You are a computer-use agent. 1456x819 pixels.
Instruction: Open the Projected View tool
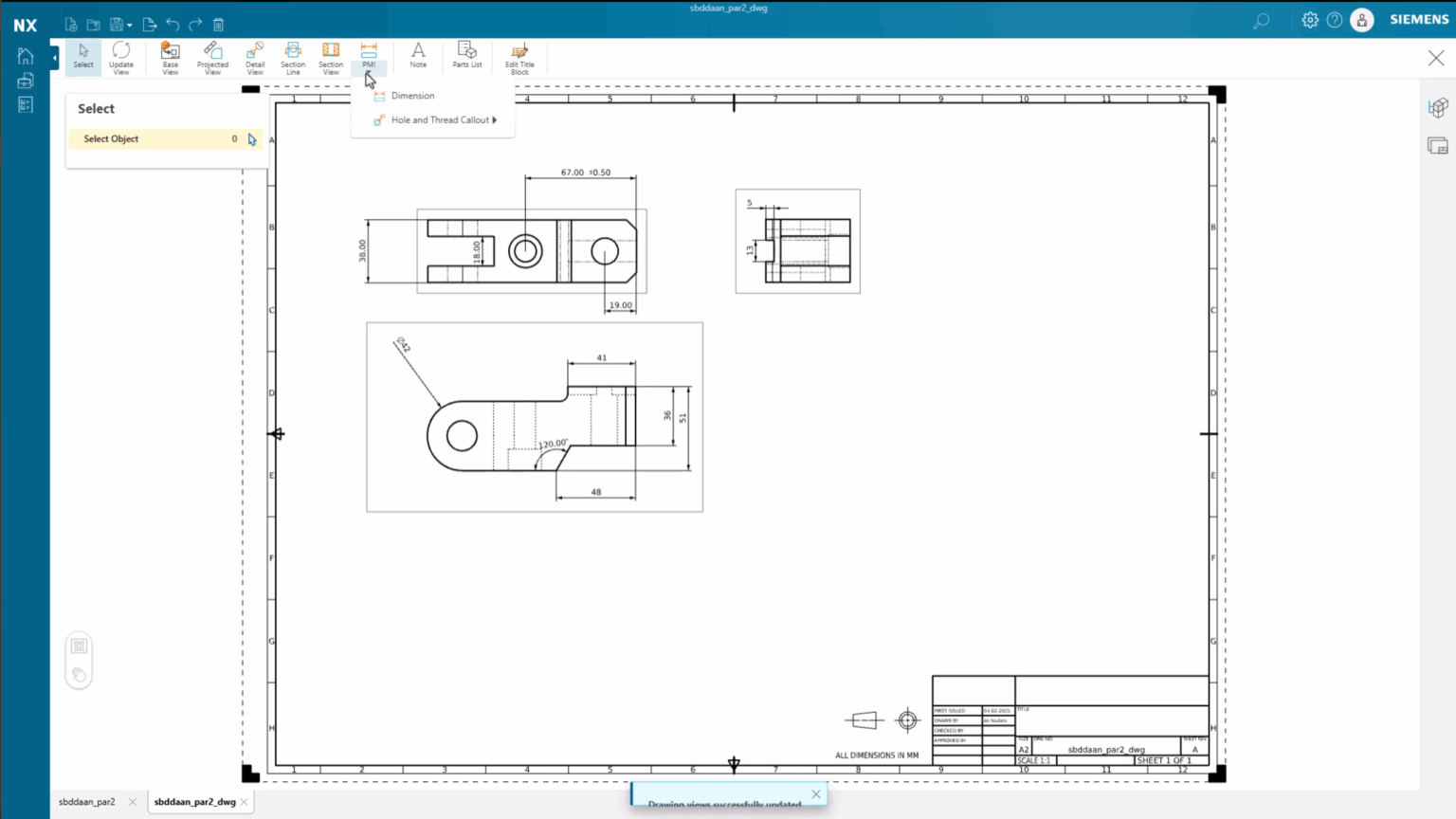(x=212, y=57)
